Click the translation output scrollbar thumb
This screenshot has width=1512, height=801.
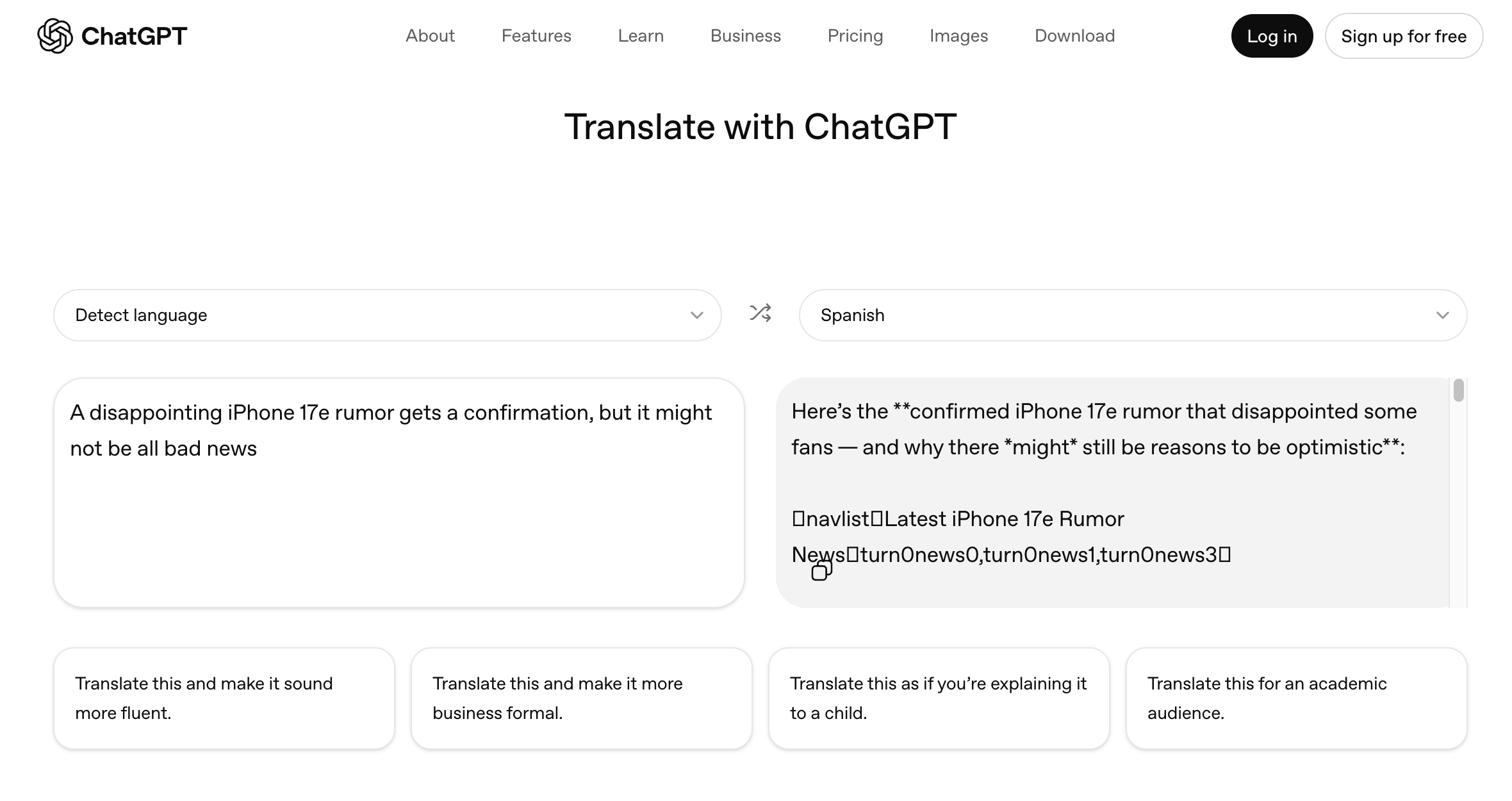coord(1458,390)
